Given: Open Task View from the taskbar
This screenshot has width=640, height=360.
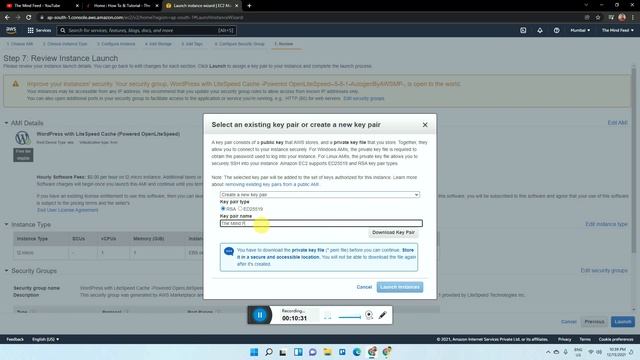Looking at the screenshot, I should pyautogui.click(x=283, y=352).
